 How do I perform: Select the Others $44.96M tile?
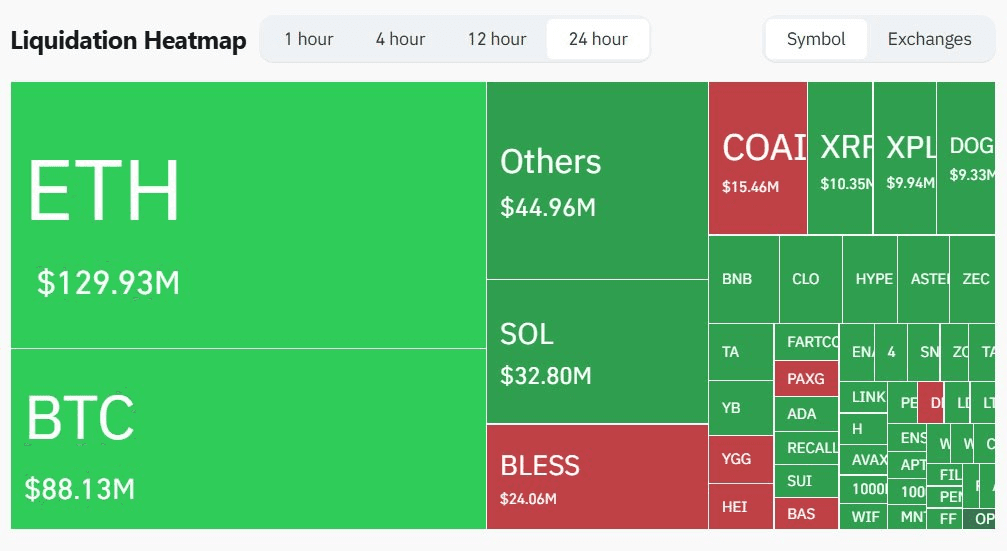click(x=597, y=181)
